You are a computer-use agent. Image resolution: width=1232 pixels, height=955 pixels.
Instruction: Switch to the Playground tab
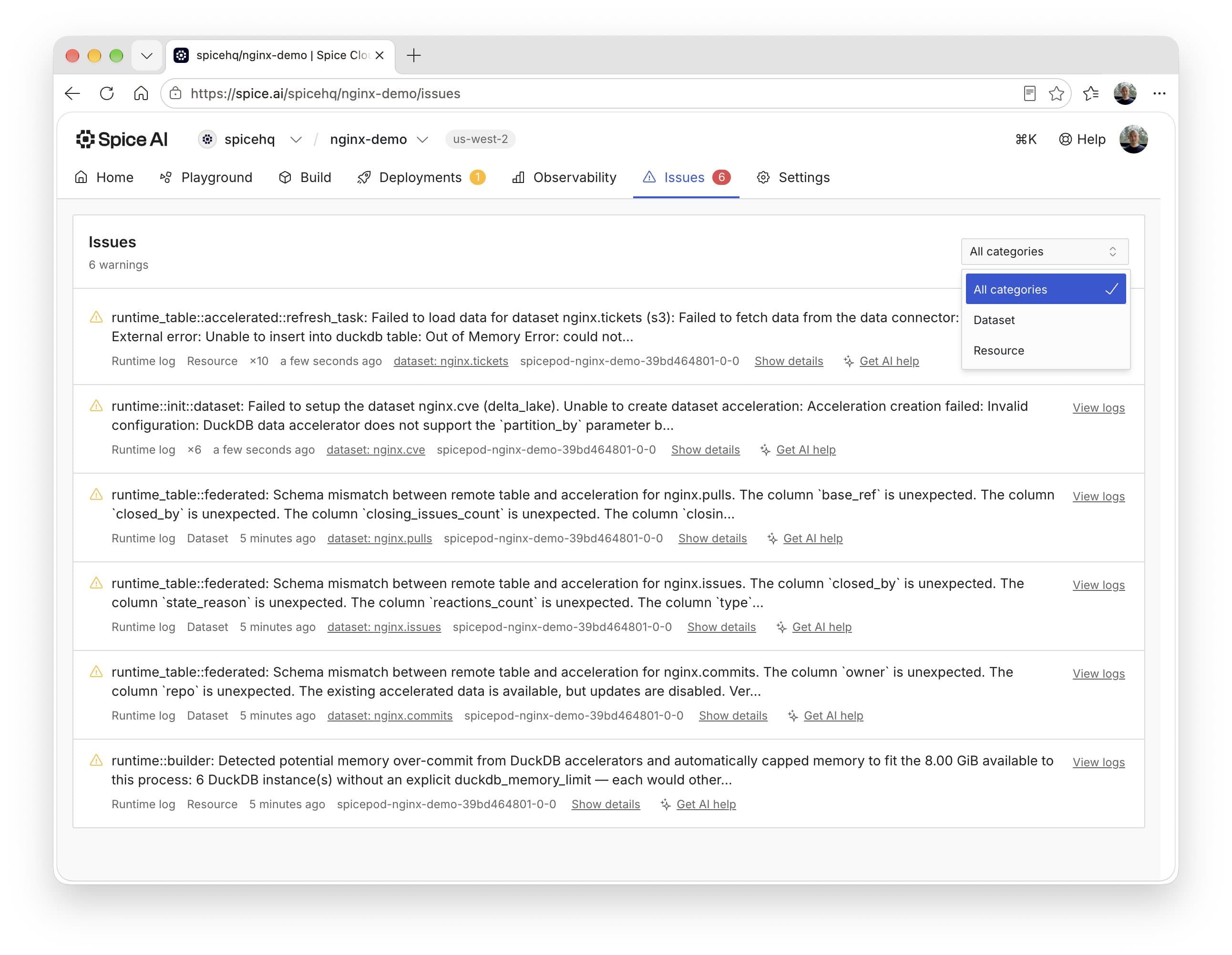pyautogui.click(x=206, y=178)
